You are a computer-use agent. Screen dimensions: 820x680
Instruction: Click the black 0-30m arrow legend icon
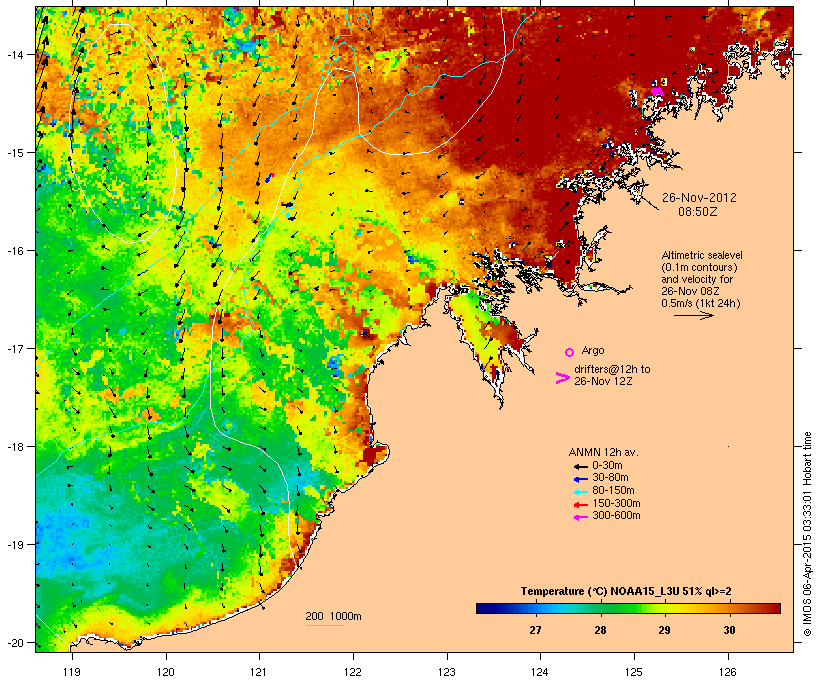coord(581,466)
